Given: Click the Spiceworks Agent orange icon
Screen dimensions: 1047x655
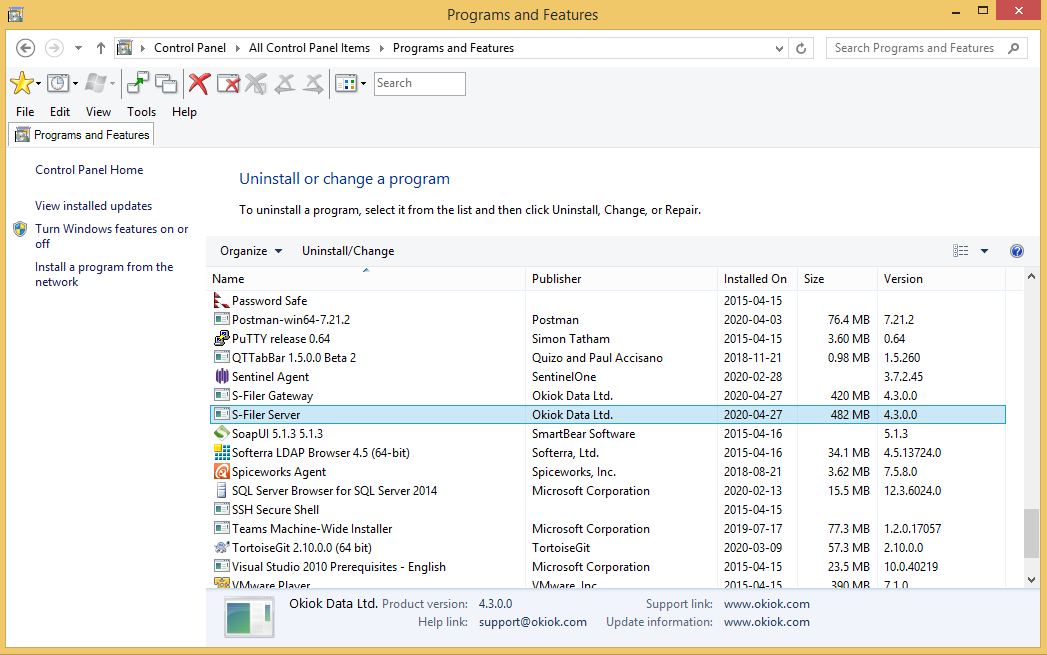Looking at the screenshot, I should [x=222, y=471].
